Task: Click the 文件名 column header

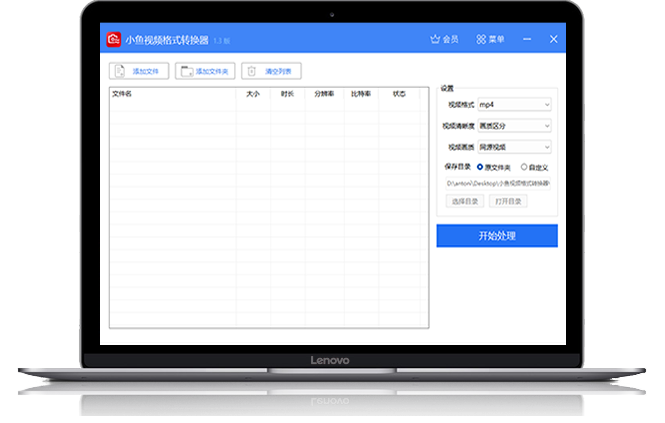Action: [122, 94]
